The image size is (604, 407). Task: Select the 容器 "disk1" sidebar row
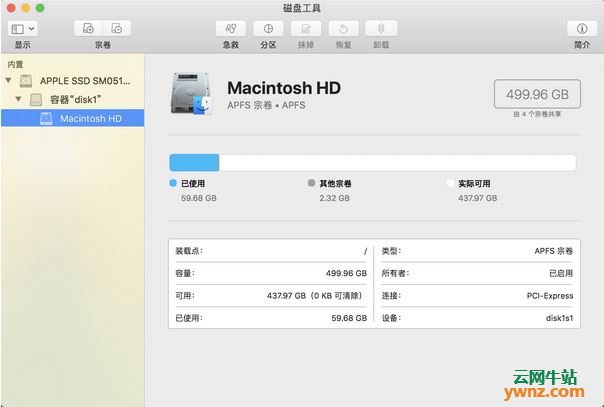[x=73, y=100]
